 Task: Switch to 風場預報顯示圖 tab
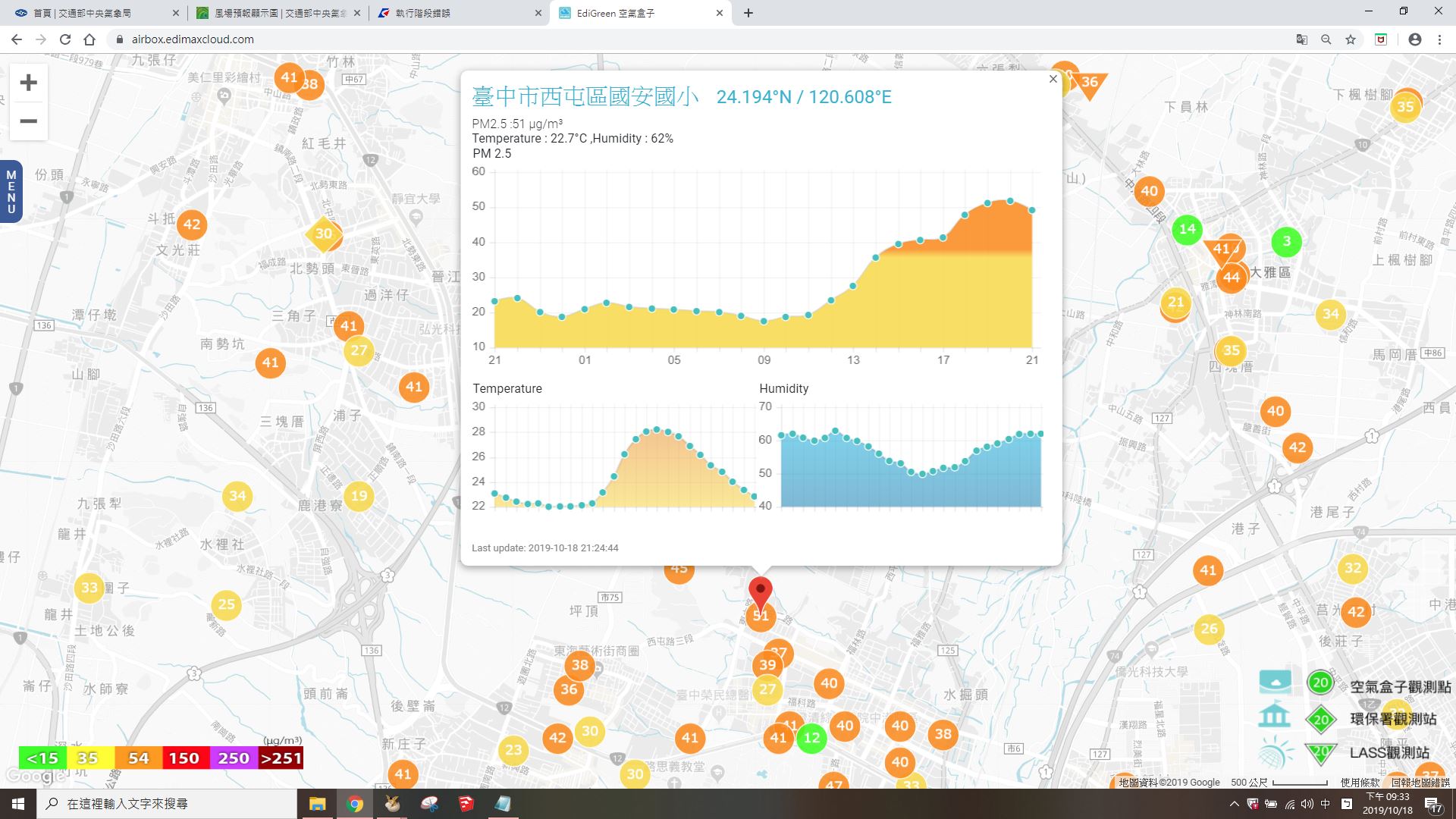pos(278,13)
